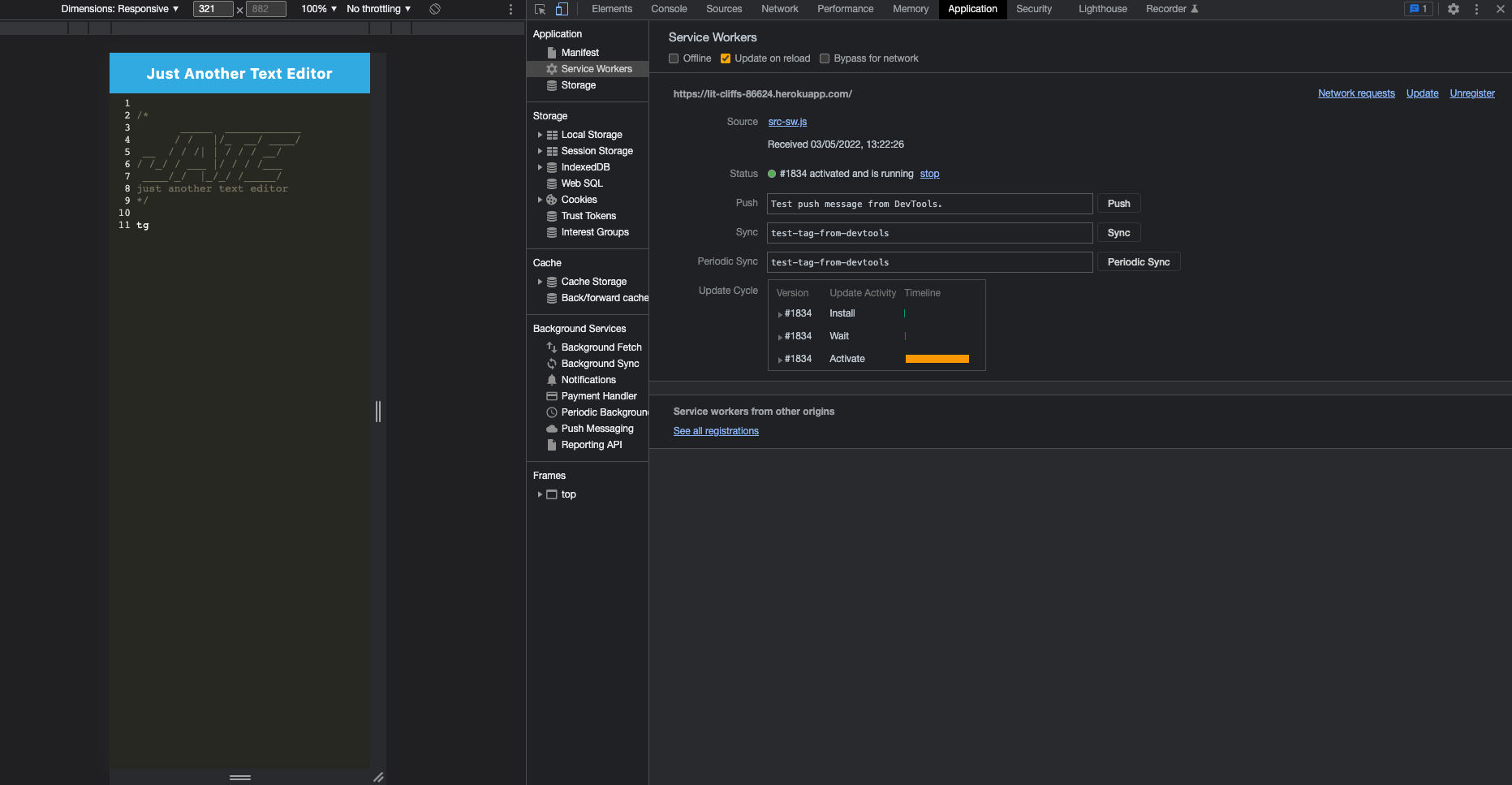Image resolution: width=1512 pixels, height=785 pixels.
Task: Click the Sync button
Action: [x=1118, y=233]
